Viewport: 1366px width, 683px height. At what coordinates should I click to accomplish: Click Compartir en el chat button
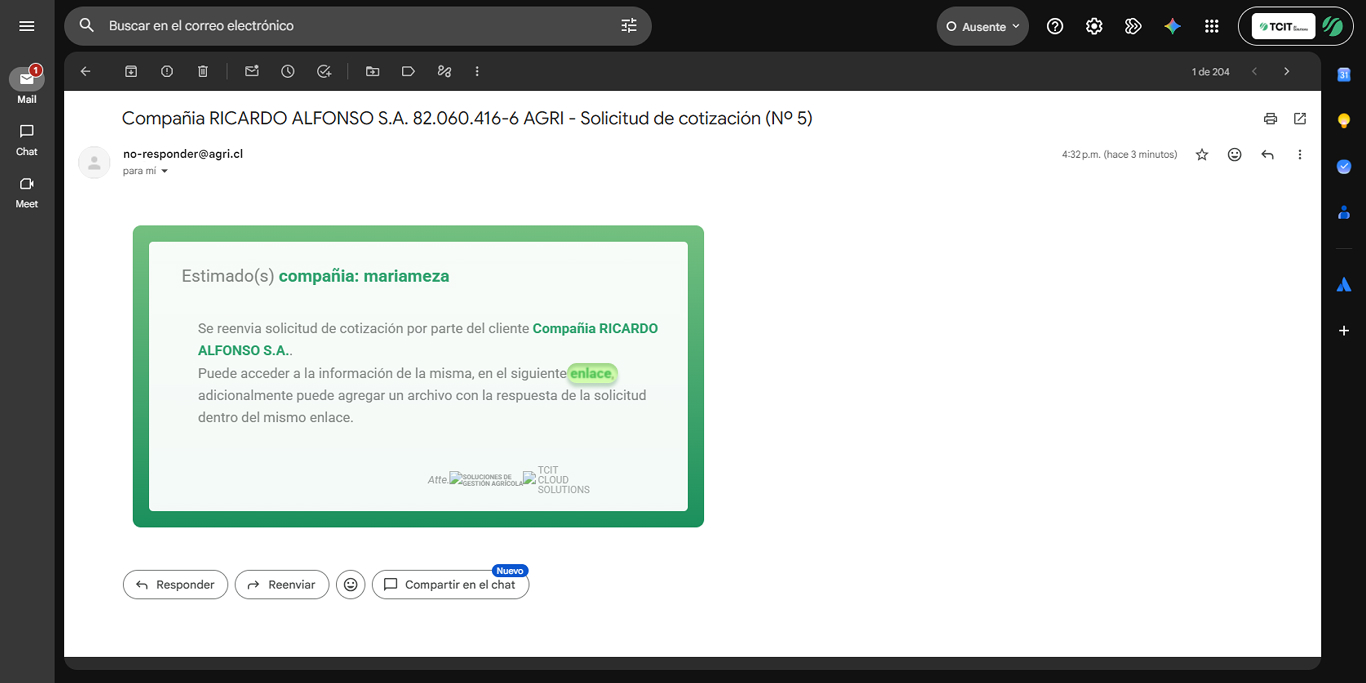pos(450,584)
